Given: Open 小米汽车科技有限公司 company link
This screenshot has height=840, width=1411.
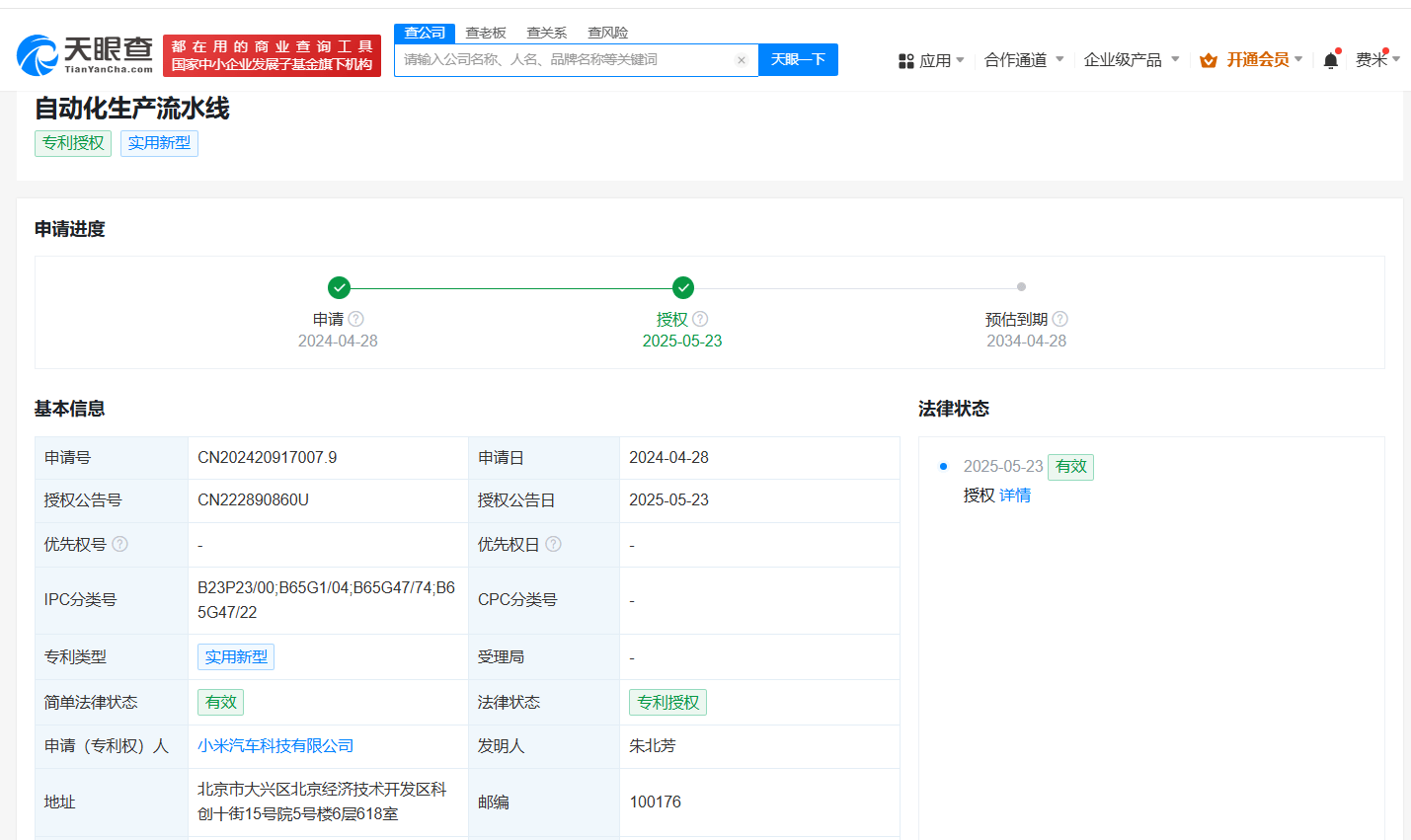Looking at the screenshot, I should 275,746.
